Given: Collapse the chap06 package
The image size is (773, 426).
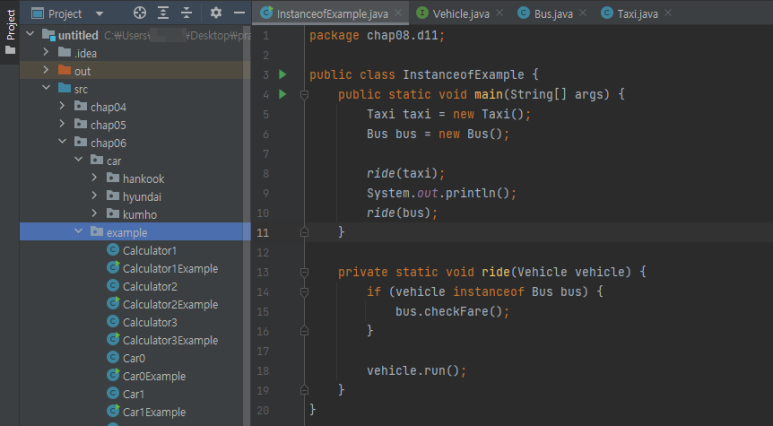Looking at the screenshot, I should point(62,142).
